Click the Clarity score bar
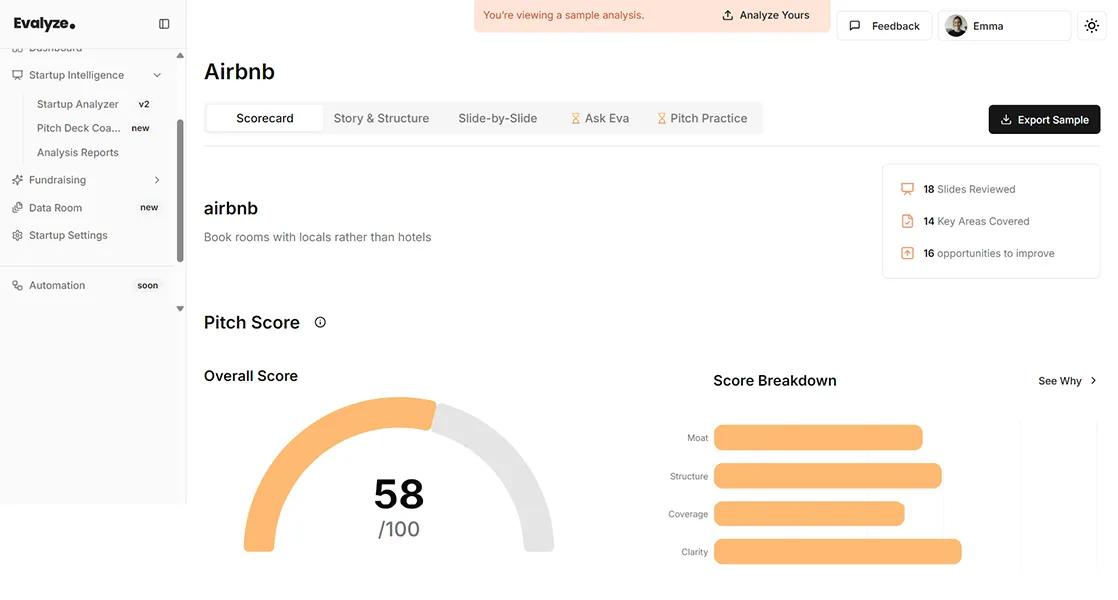This screenshot has width=1118, height=600. [x=837, y=552]
